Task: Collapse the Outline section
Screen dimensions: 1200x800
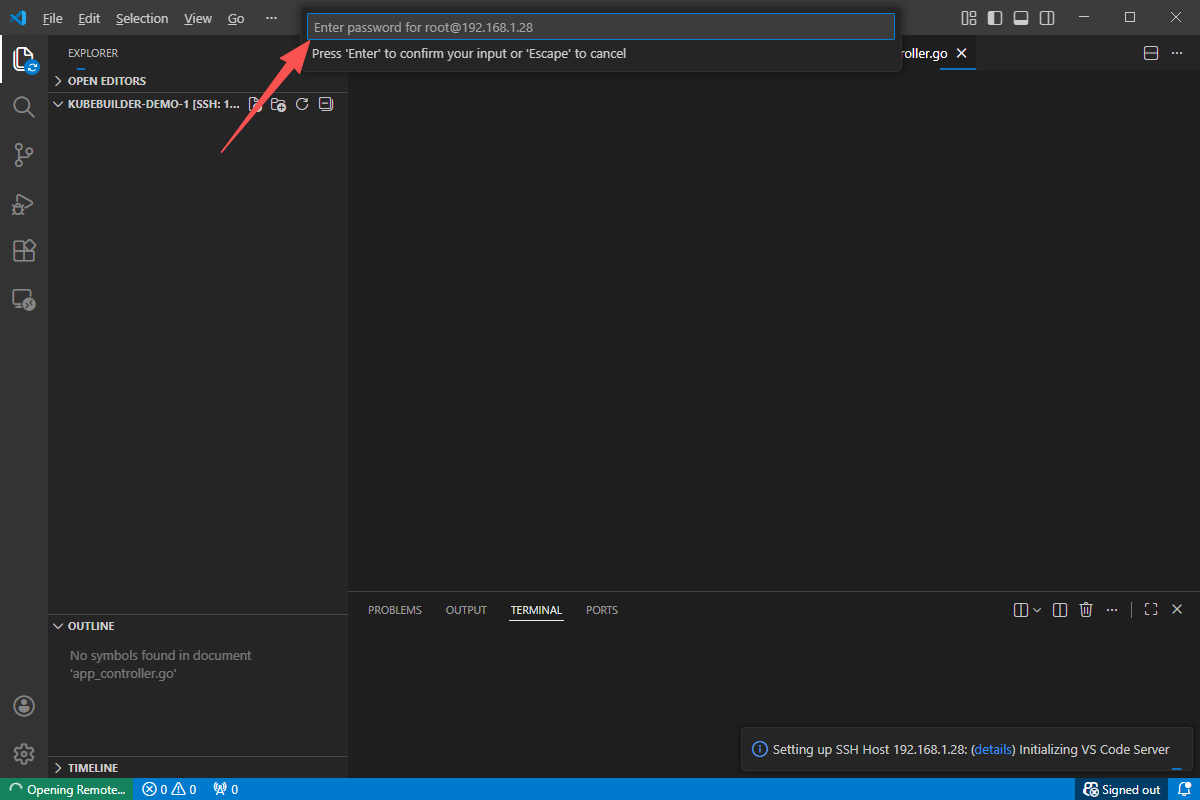Action: click(x=90, y=626)
